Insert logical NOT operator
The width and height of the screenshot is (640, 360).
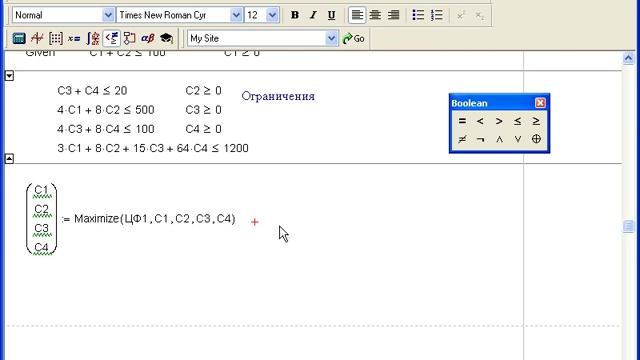tap(480, 139)
